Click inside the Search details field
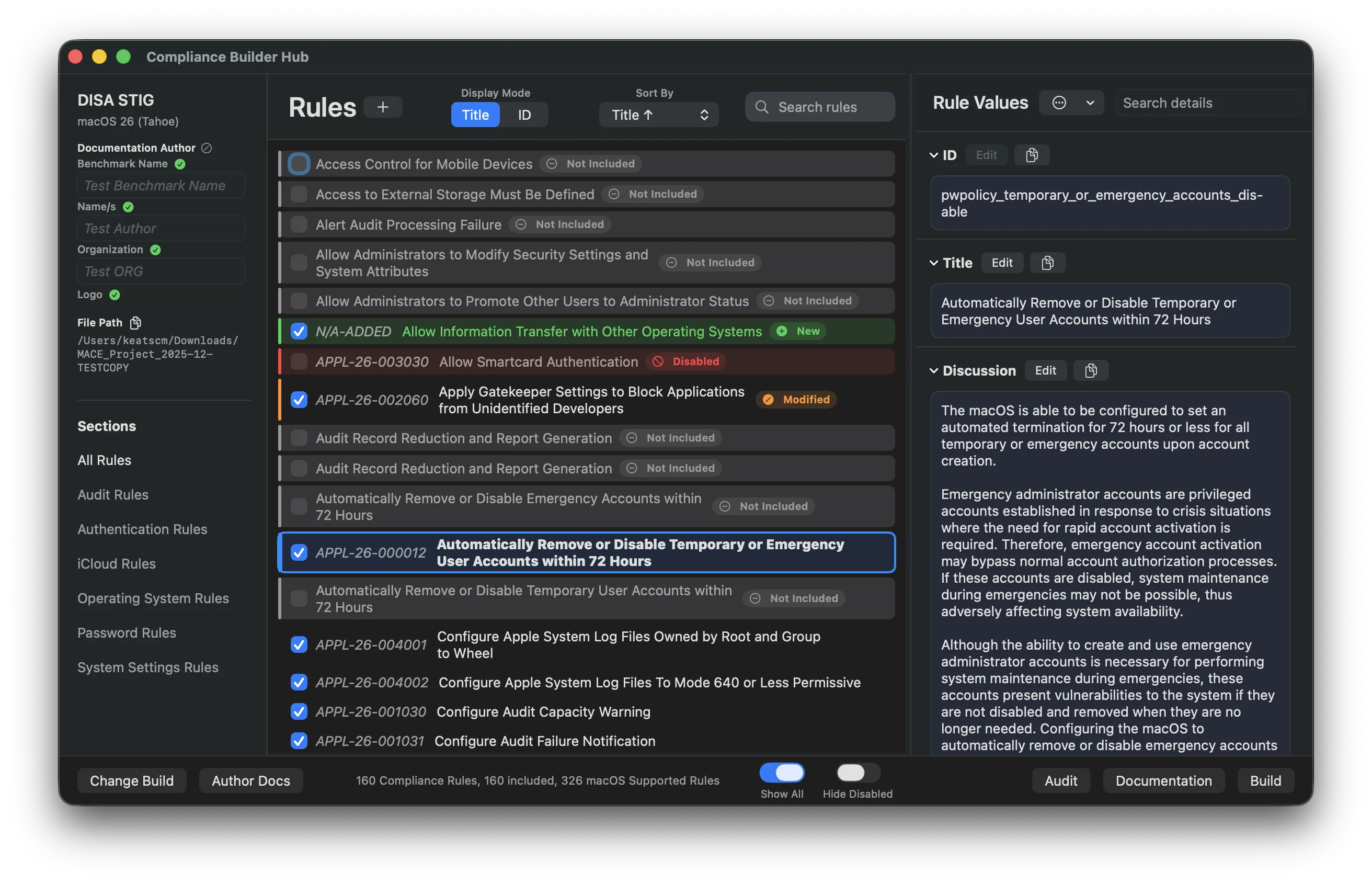1372x883 pixels. pyautogui.click(x=1210, y=103)
